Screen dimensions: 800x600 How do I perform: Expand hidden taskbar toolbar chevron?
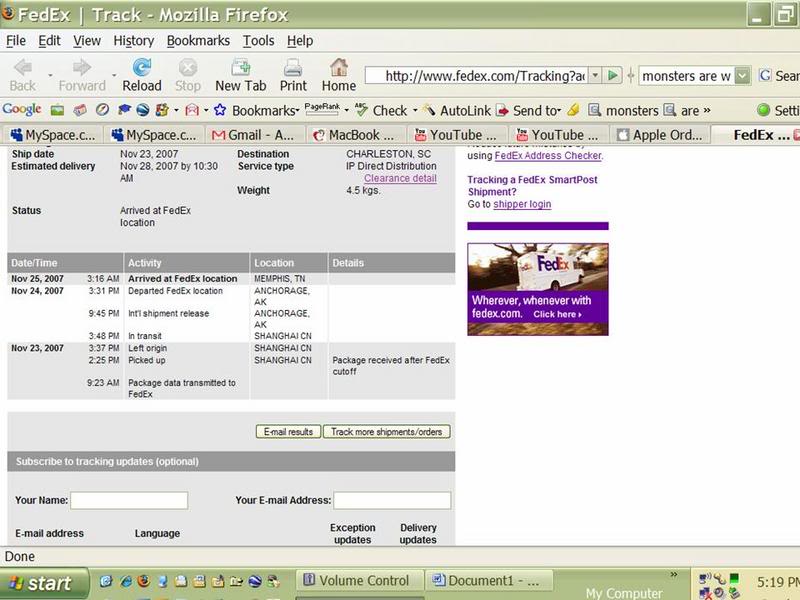pyautogui.click(x=673, y=574)
